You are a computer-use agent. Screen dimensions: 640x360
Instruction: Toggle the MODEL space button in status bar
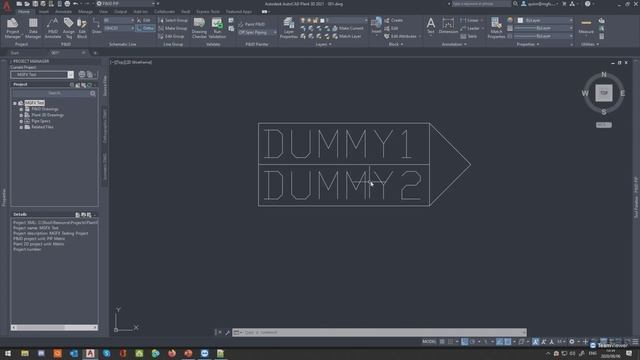pos(429,342)
